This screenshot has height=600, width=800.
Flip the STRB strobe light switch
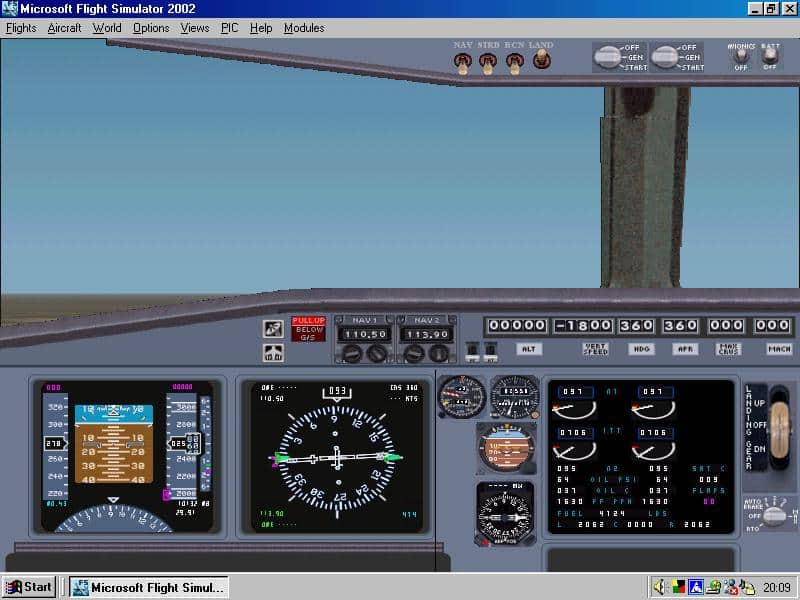pyautogui.click(x=487, y=60)
